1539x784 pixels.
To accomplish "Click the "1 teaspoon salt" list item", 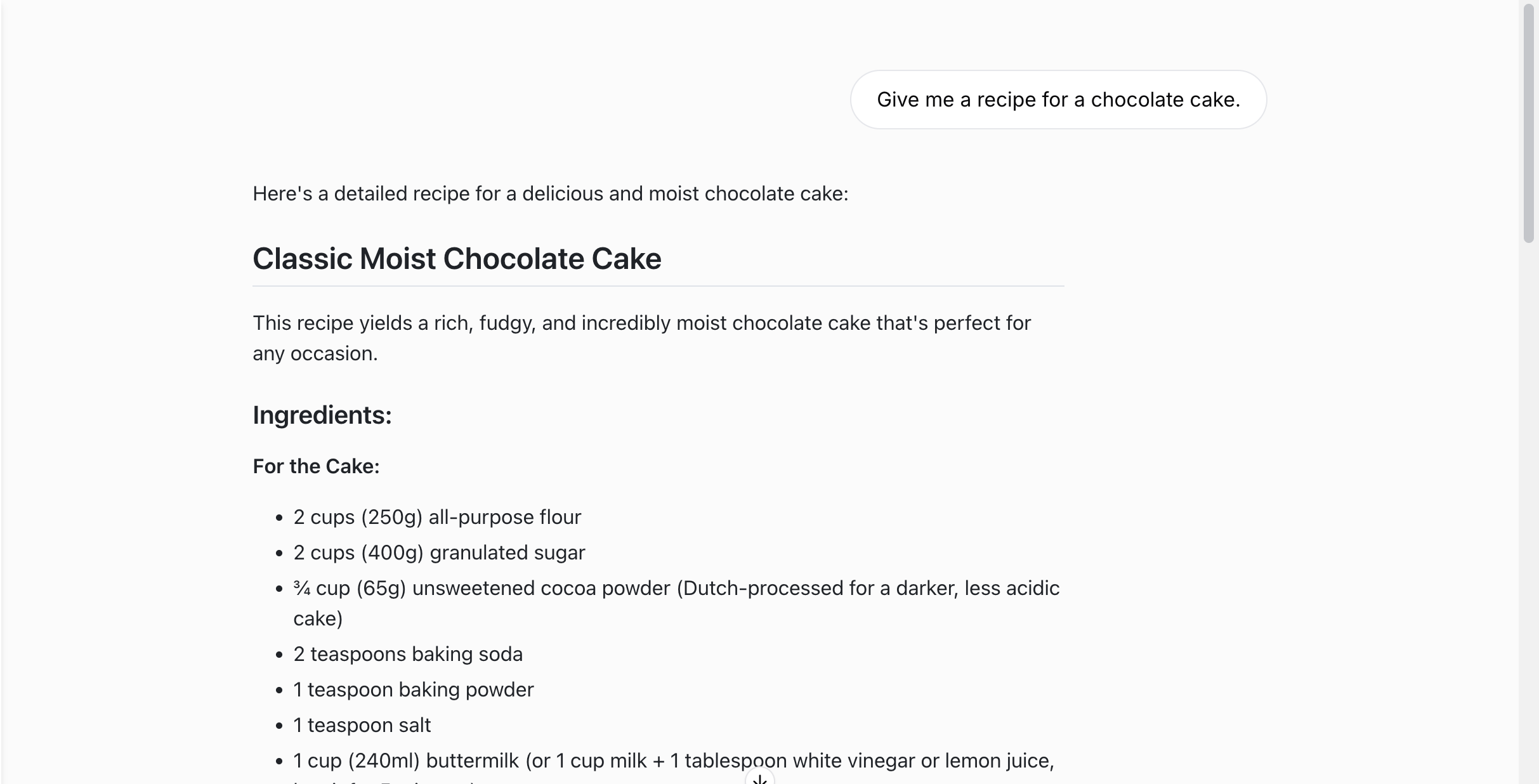I will [x=362, y=725].
